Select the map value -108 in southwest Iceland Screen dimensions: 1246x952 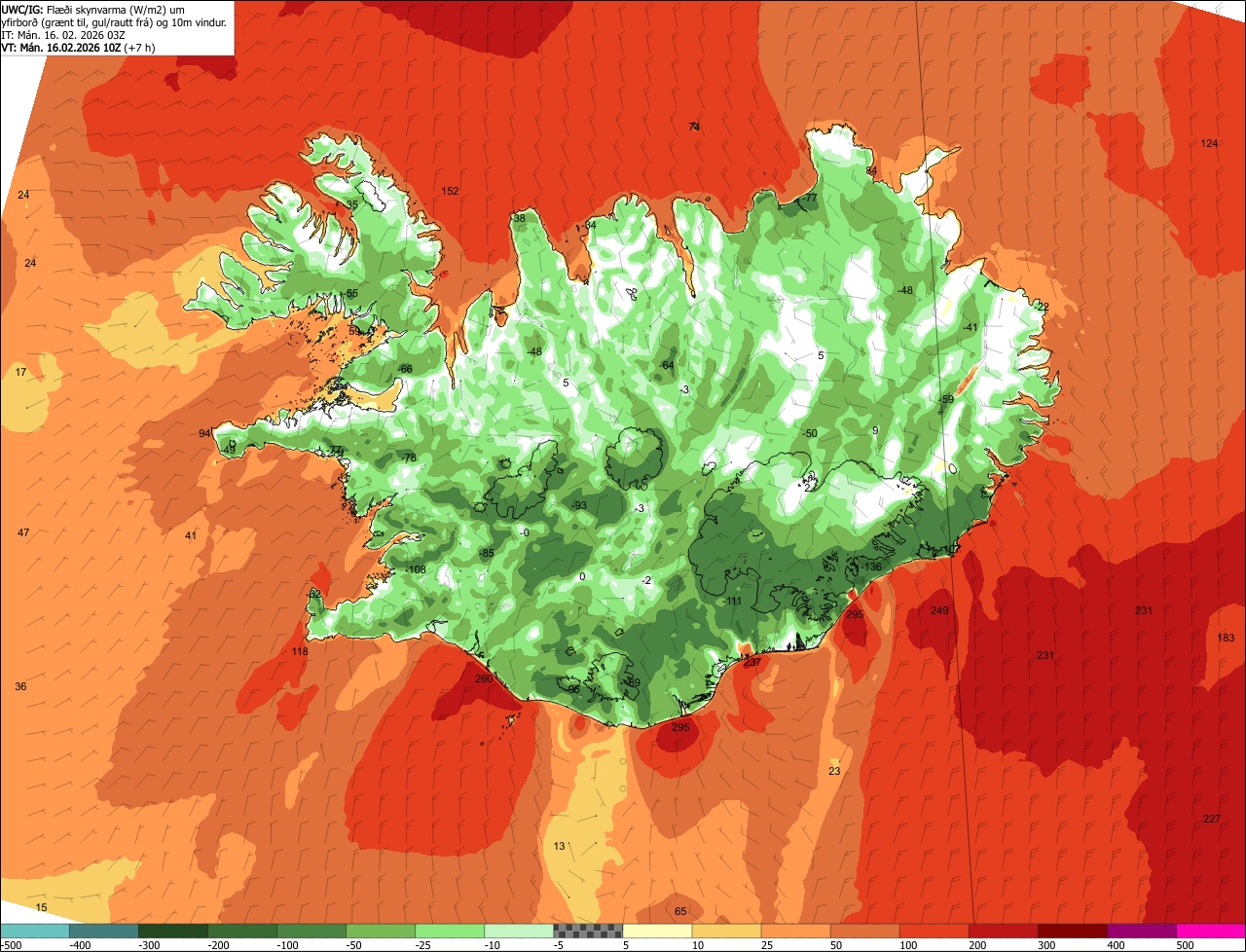(415, 570)
